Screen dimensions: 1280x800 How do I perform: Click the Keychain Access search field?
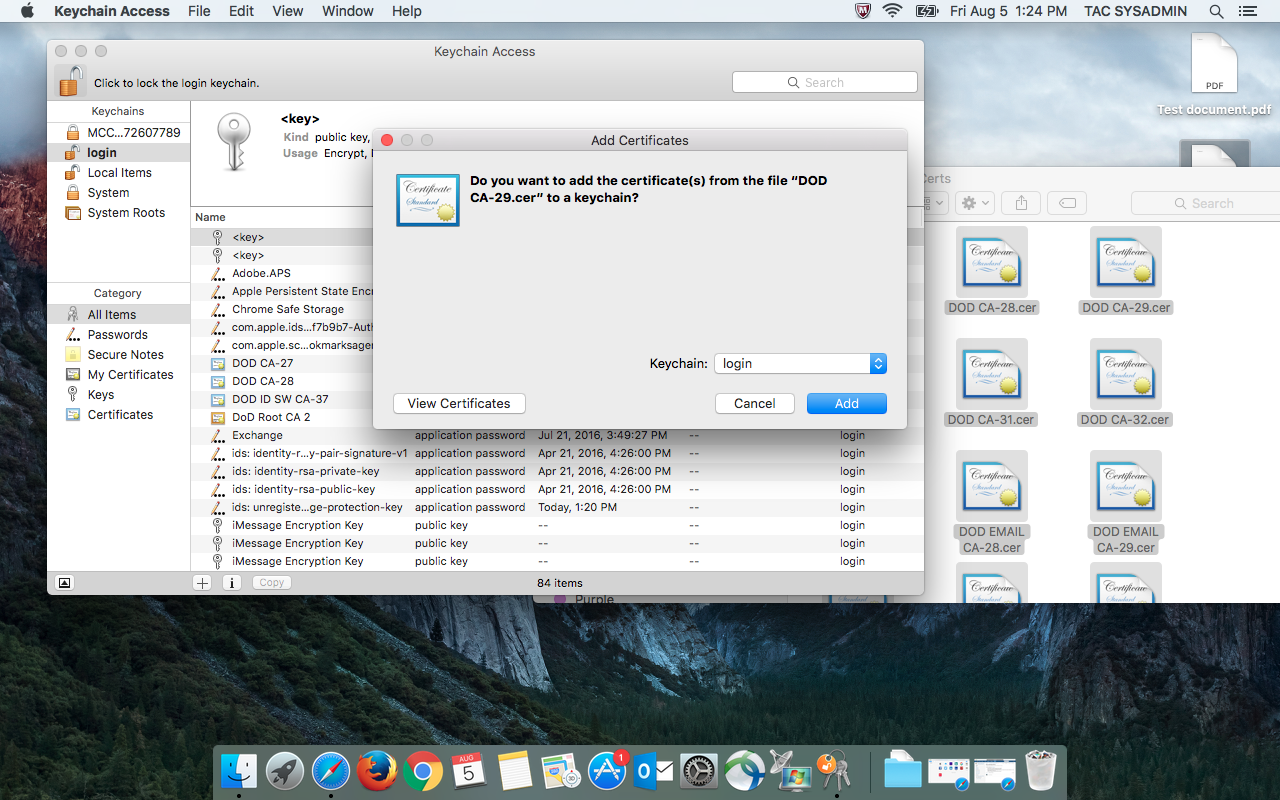(825, 83)
